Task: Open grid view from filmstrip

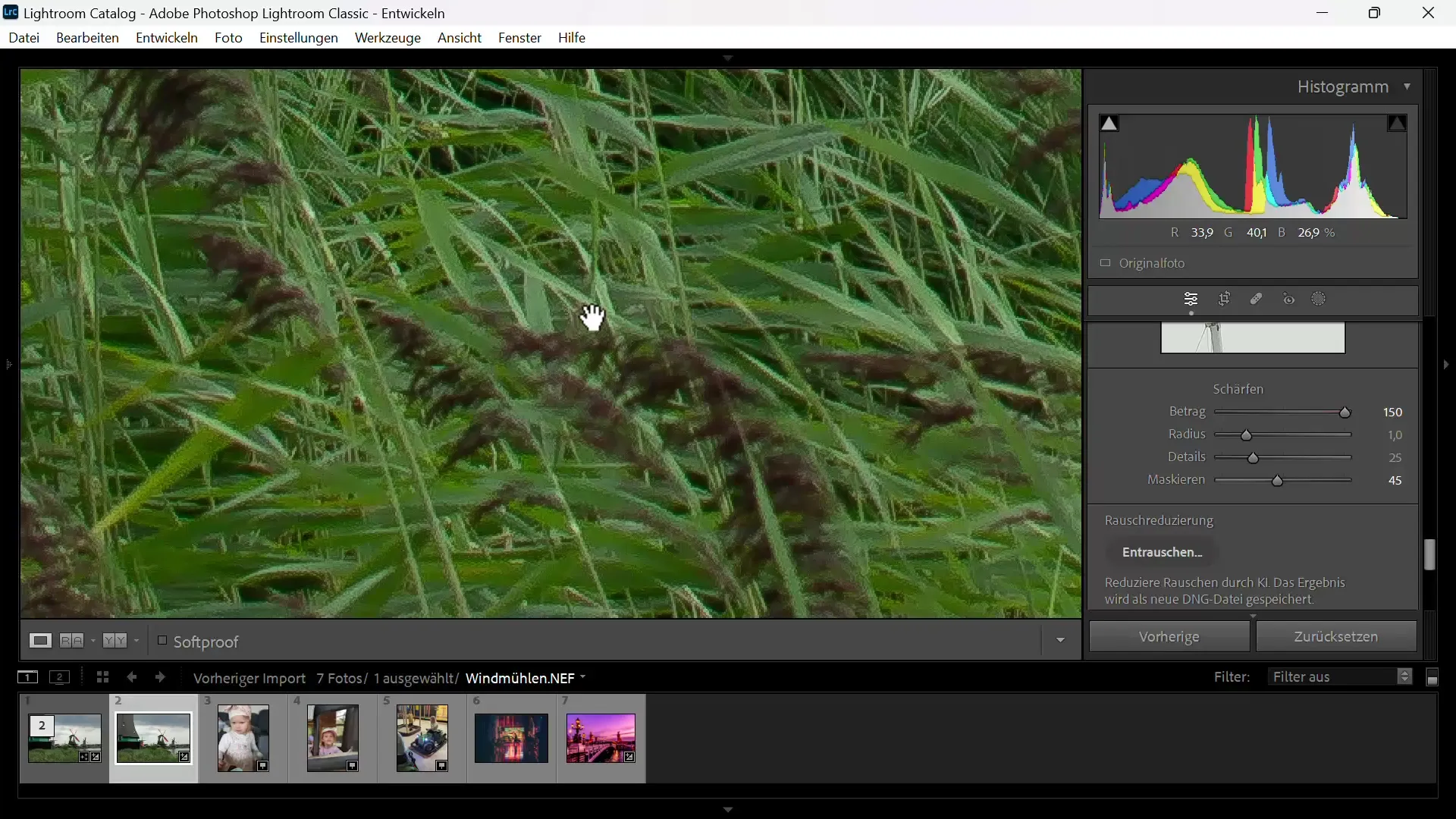Action: point(102,677)
